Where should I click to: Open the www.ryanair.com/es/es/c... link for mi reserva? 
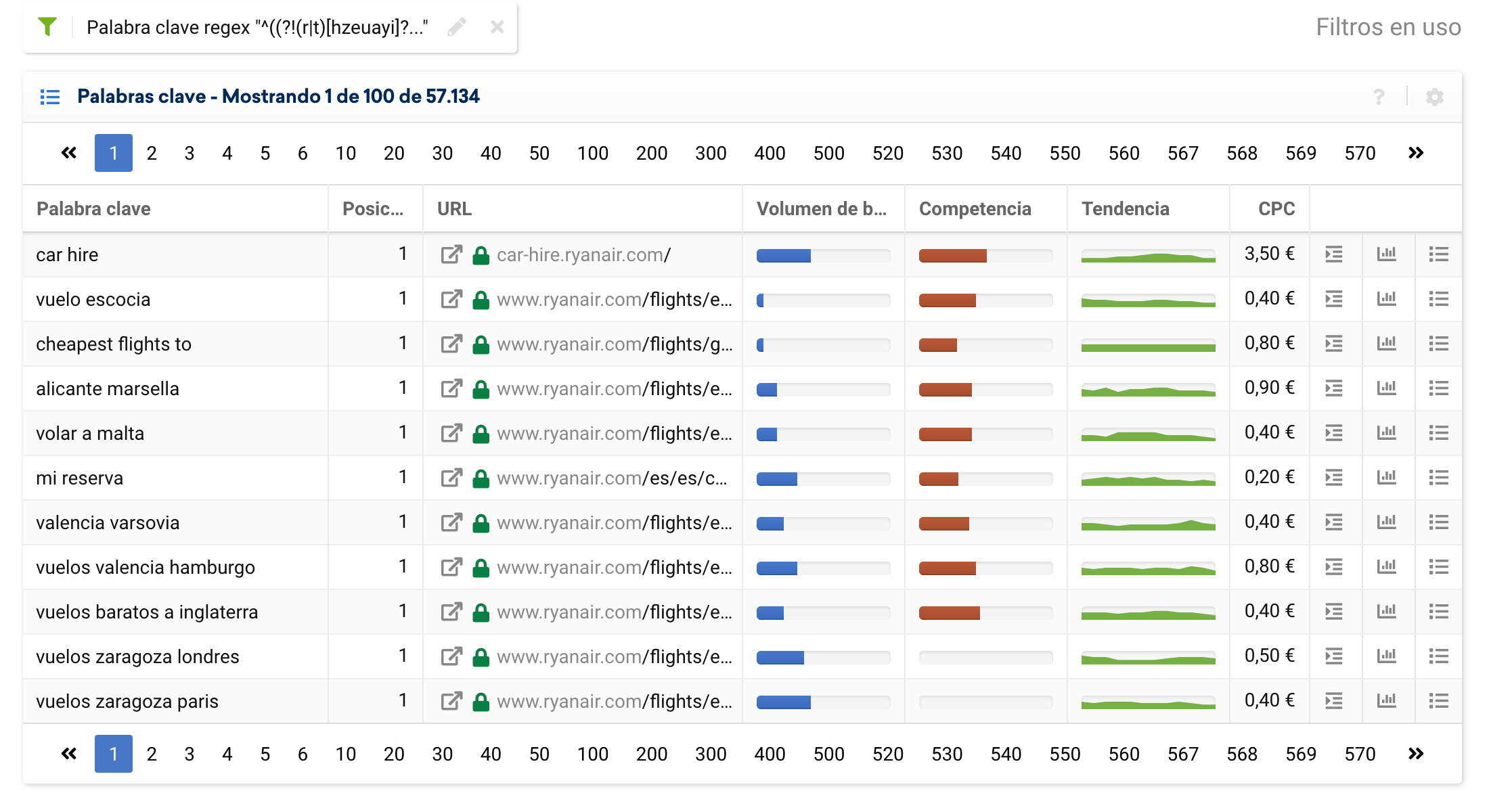click(612, 478)
